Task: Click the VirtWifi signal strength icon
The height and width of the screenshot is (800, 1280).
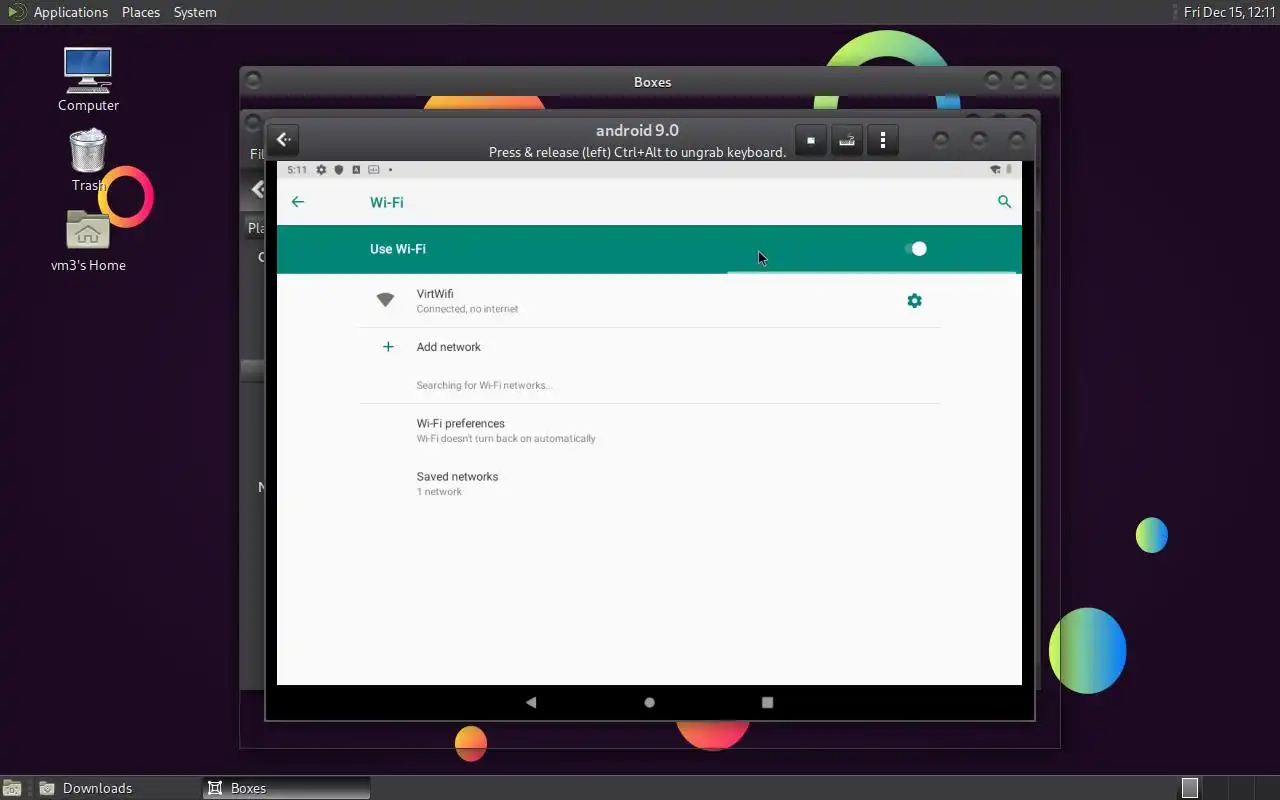Action: 385,300
